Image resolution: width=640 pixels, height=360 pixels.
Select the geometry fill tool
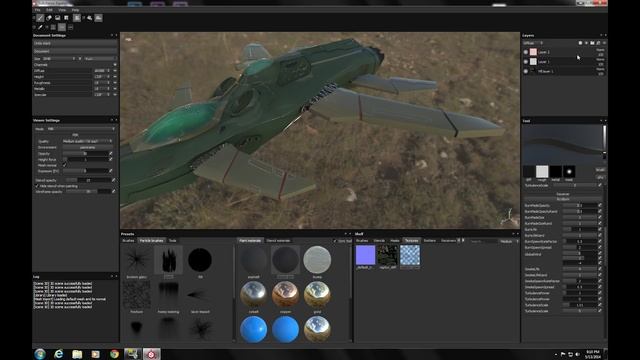[x=66, y=18]
